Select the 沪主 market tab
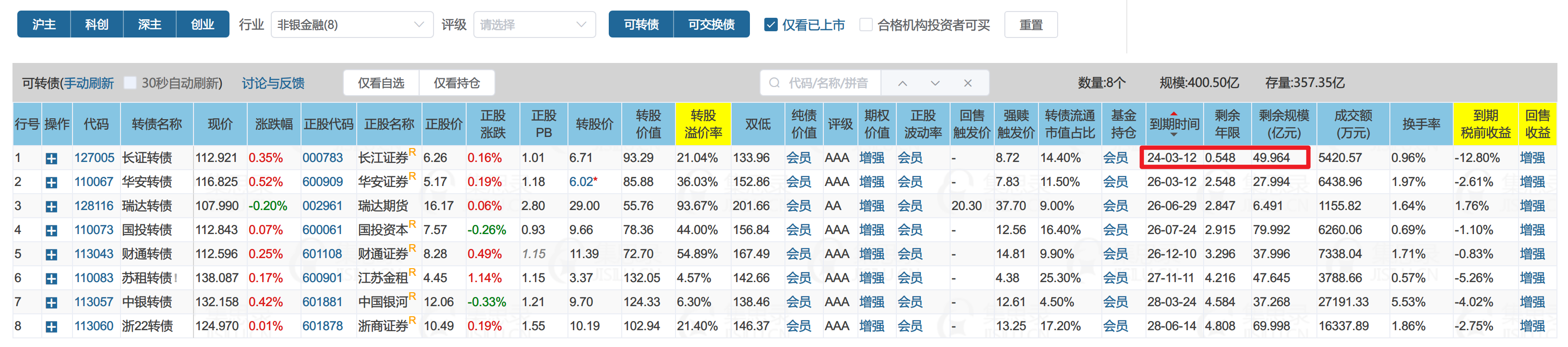Viewport: 1568px width, 347px height. tap(44, 25)
